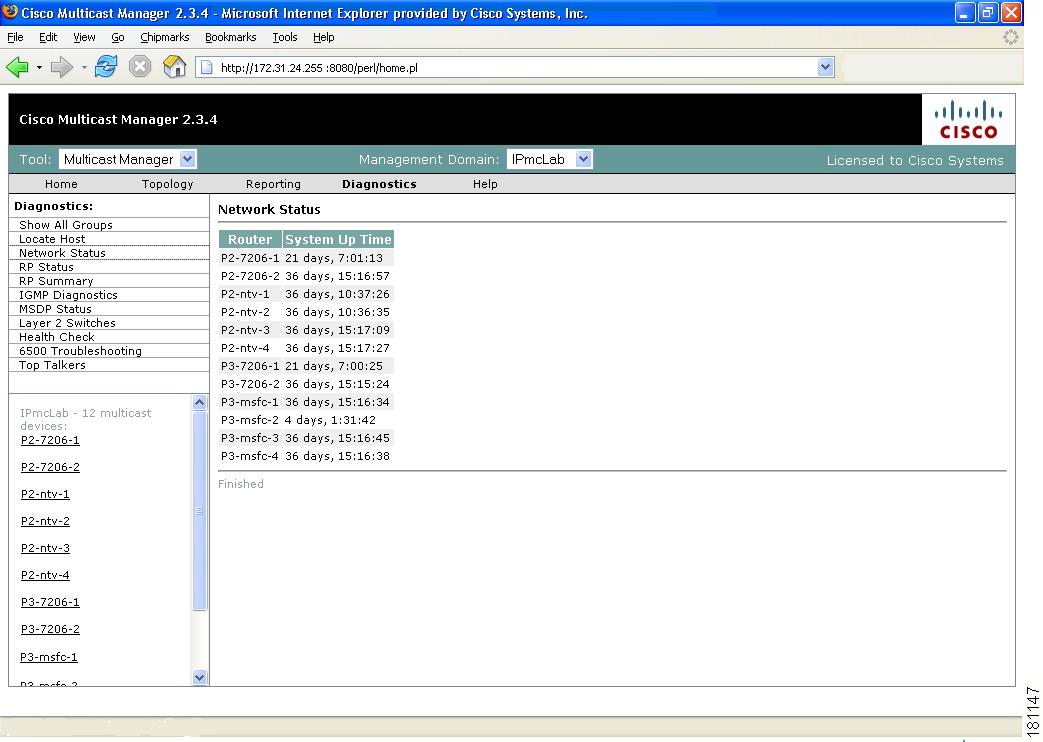Image resolution: width=1043 pixels, height=742 pixels.
Task: Click the browser address URL field
Action: coord(514,67)
